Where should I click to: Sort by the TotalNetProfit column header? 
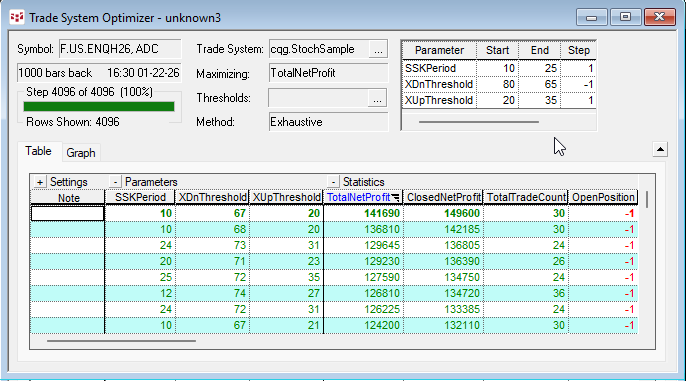[x=363, y=197]
